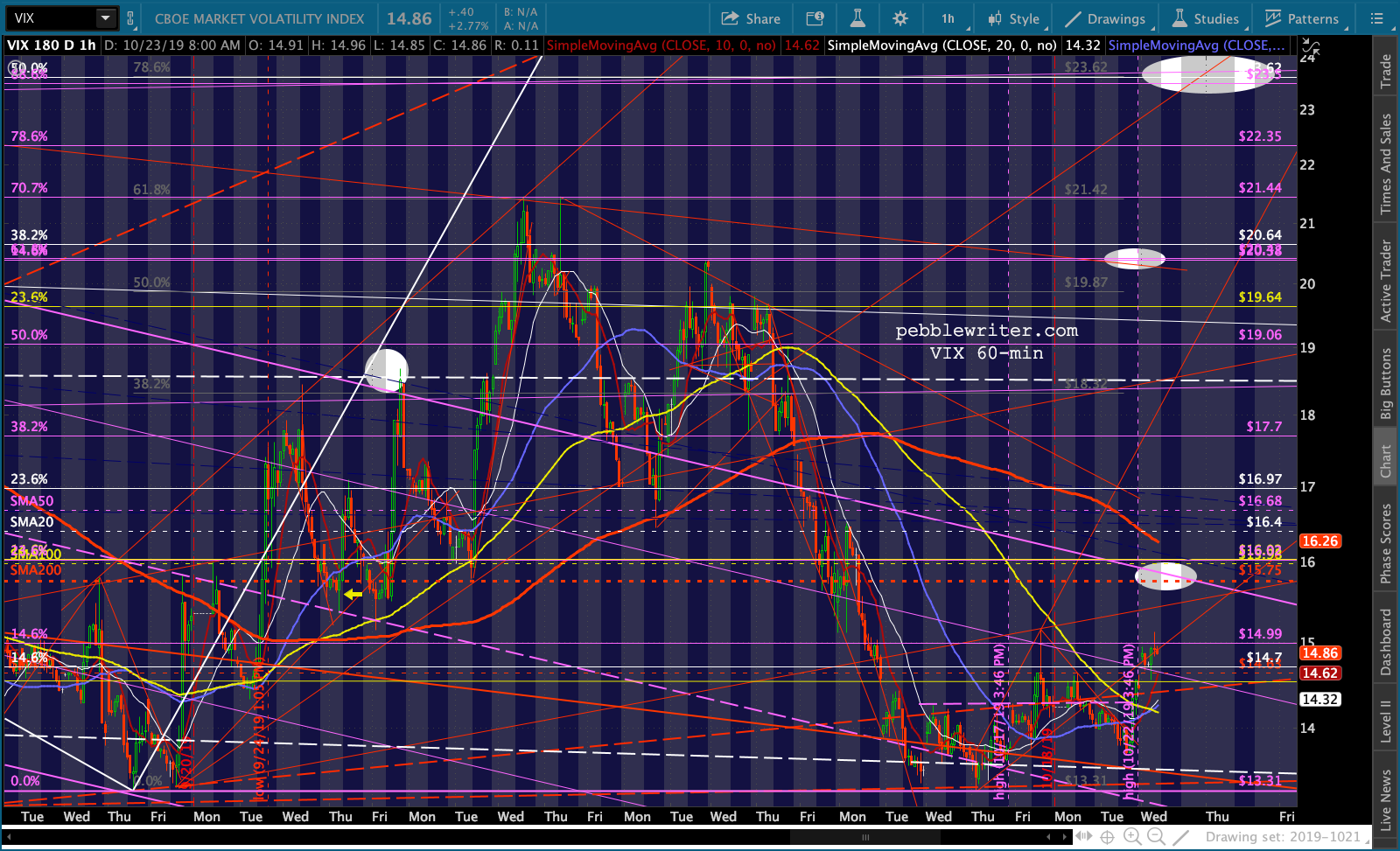Click the Share button
The width and height of the screenshot is (1400, 851).
click(x=751, y=18)
